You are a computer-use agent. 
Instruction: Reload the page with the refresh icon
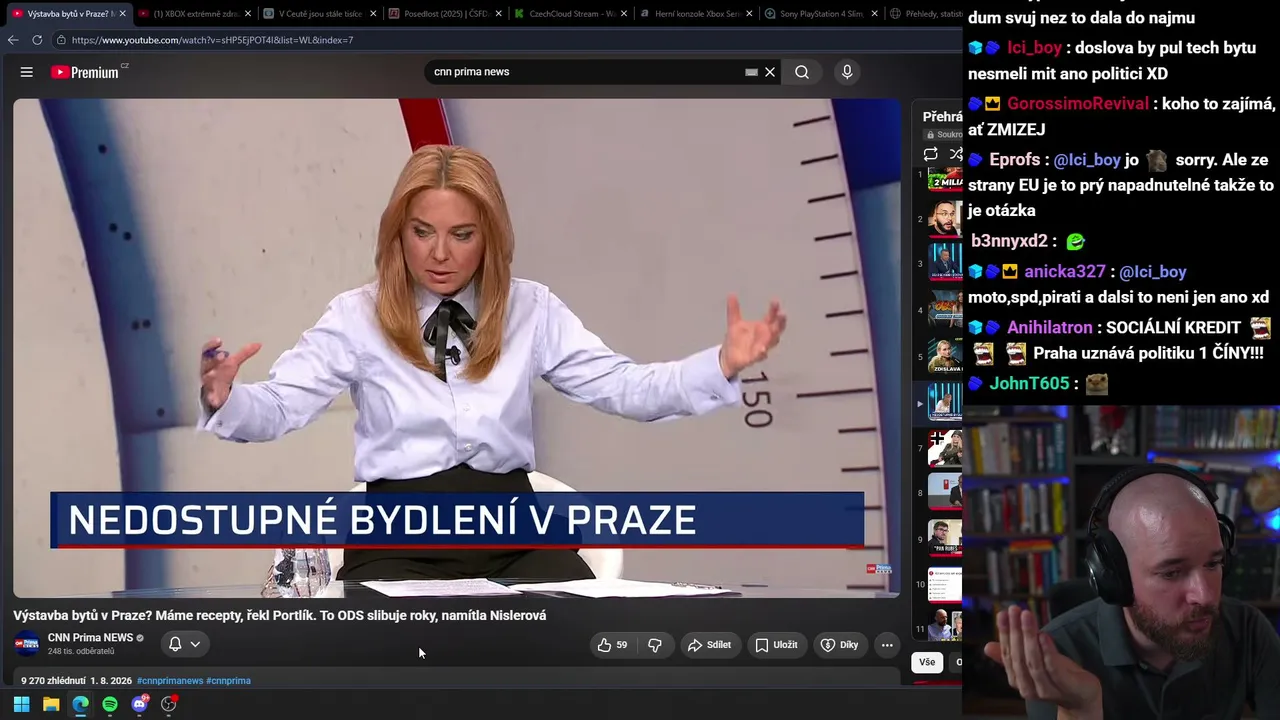point(37,40)
